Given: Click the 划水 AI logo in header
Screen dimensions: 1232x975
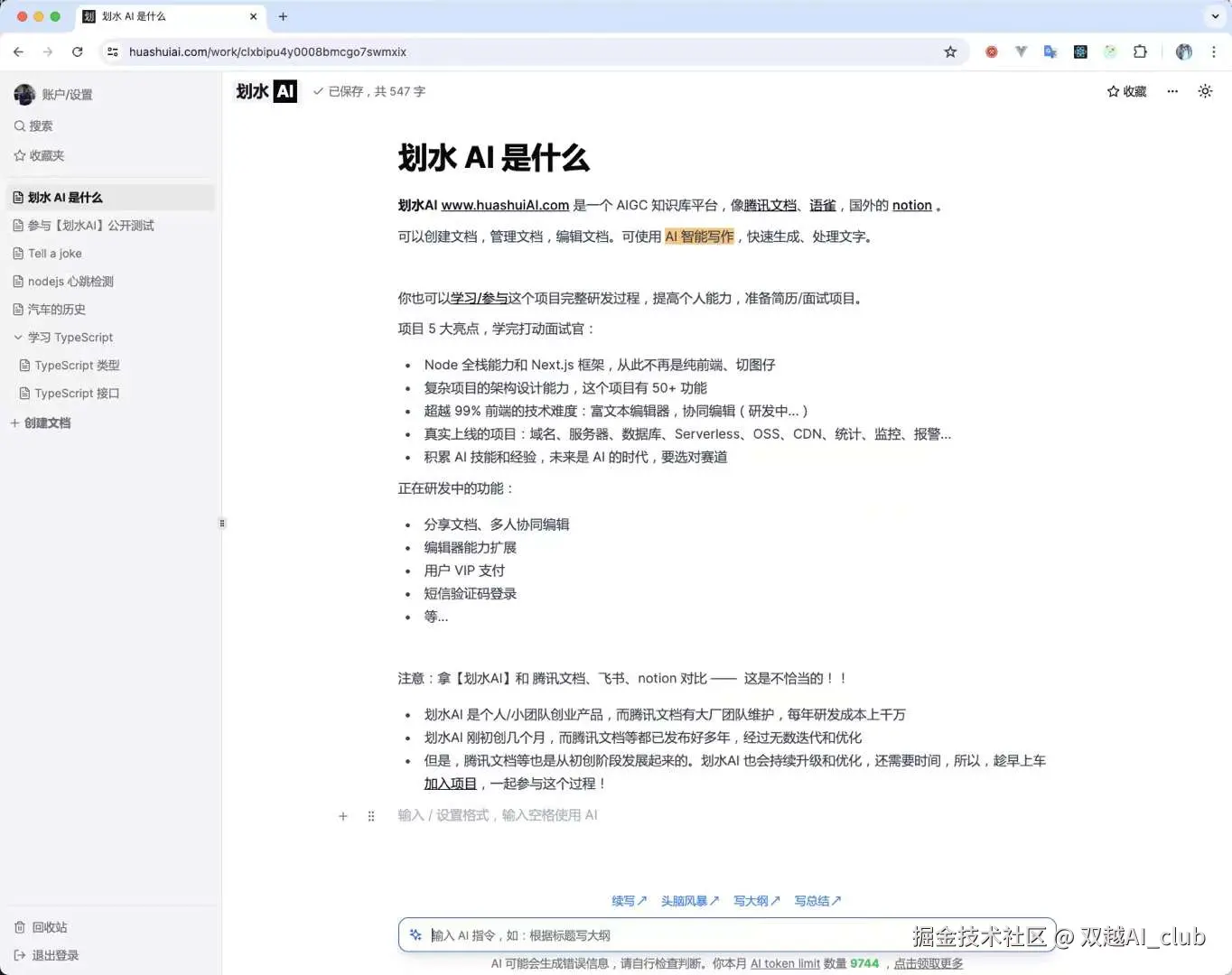Looking at the screenshot, I should click(x=266, y=91).
